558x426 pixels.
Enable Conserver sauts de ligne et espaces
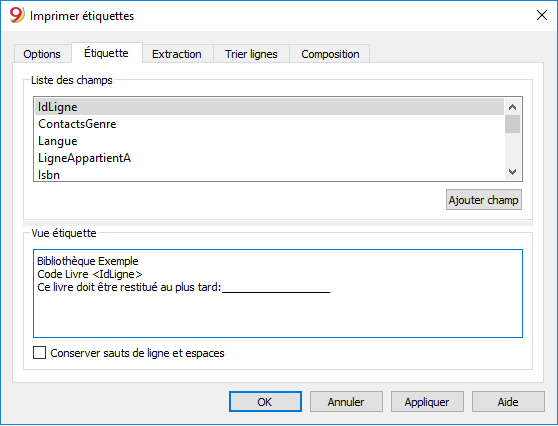coord(40,353)
